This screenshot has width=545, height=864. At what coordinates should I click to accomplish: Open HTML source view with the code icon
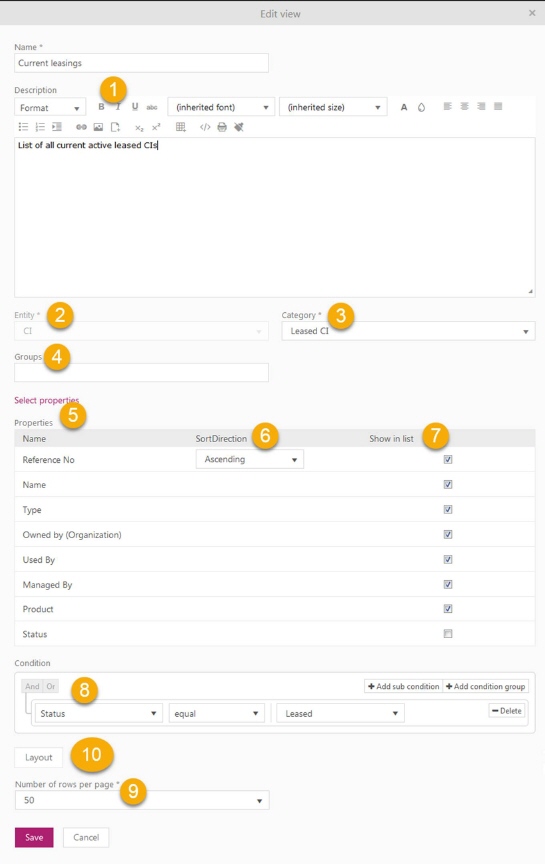[205, 127]
